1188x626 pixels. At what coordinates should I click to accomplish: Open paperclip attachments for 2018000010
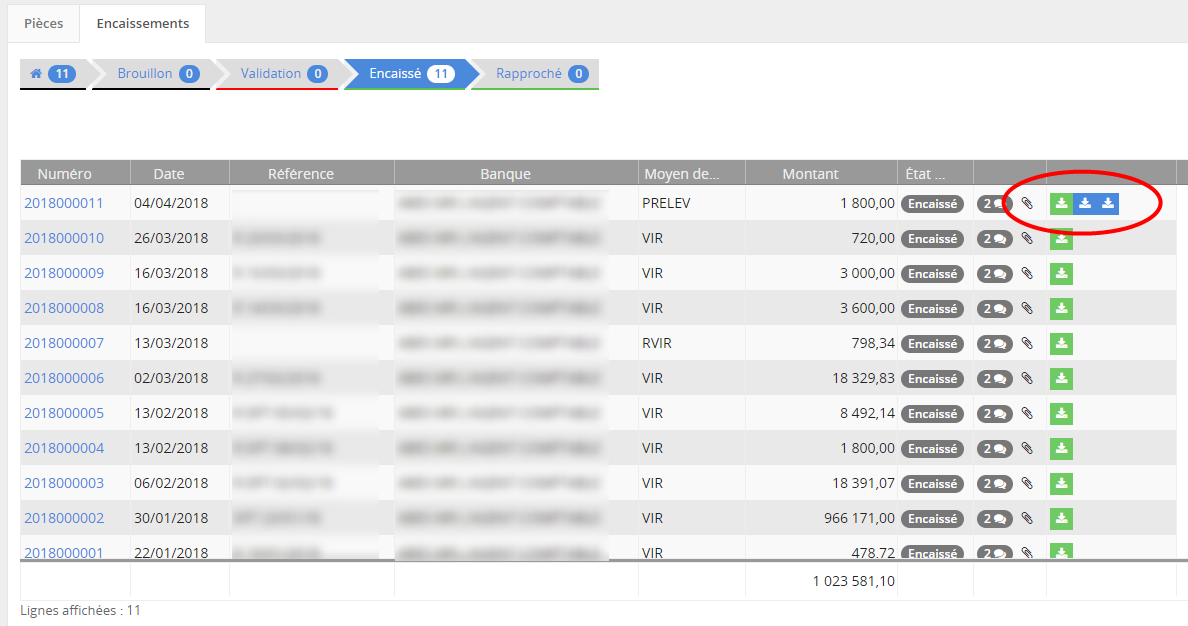point(1026,239)
